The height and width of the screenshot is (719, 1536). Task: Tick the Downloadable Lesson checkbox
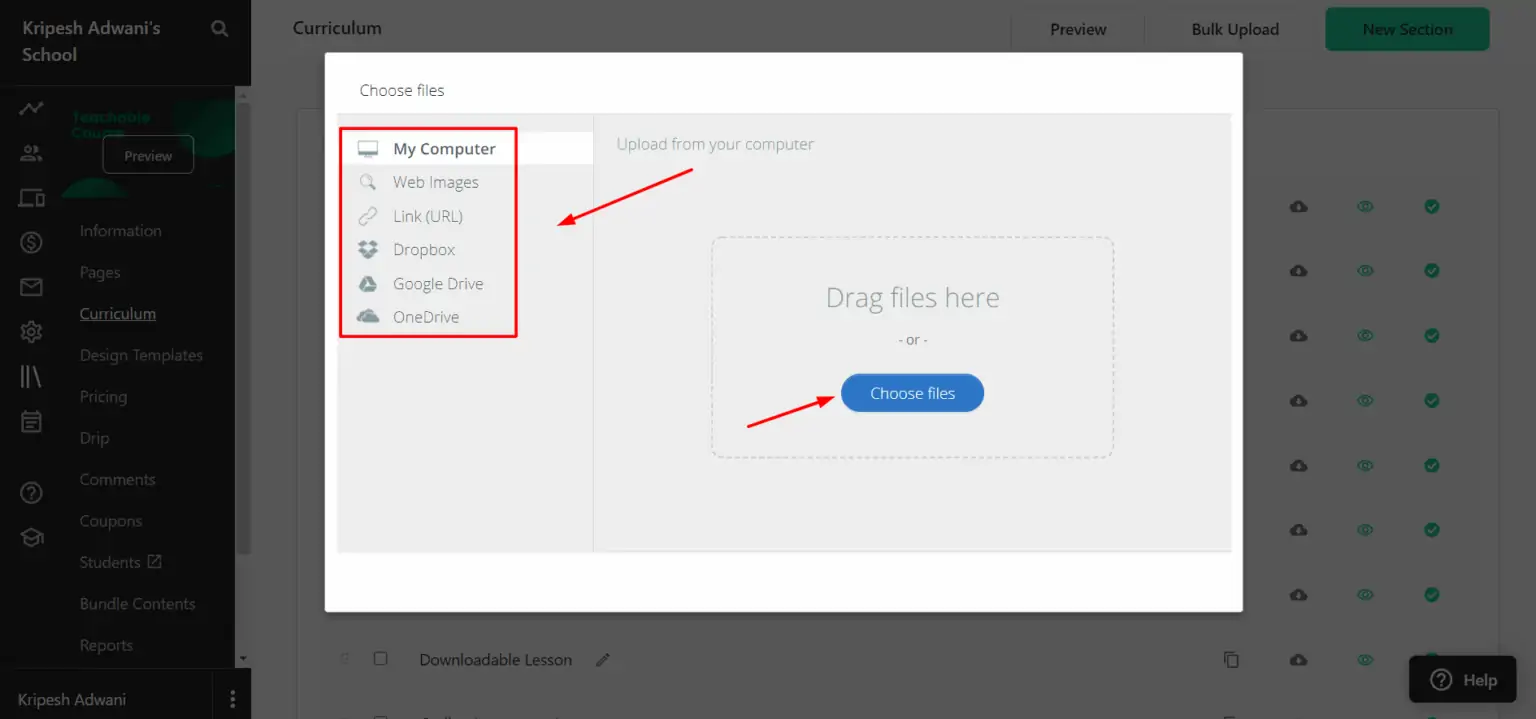[380, 659]
